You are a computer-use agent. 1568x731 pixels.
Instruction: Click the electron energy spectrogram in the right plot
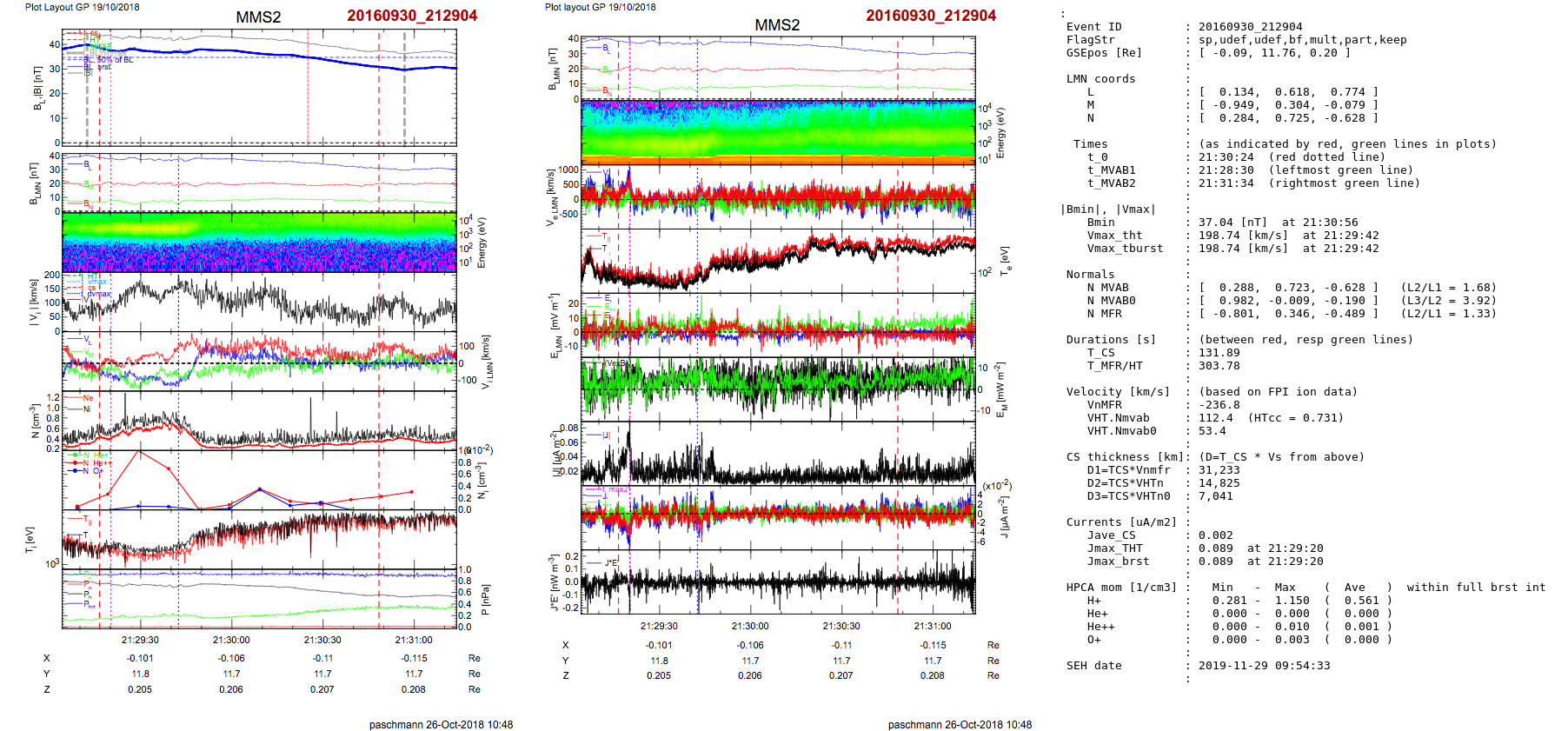778,132
